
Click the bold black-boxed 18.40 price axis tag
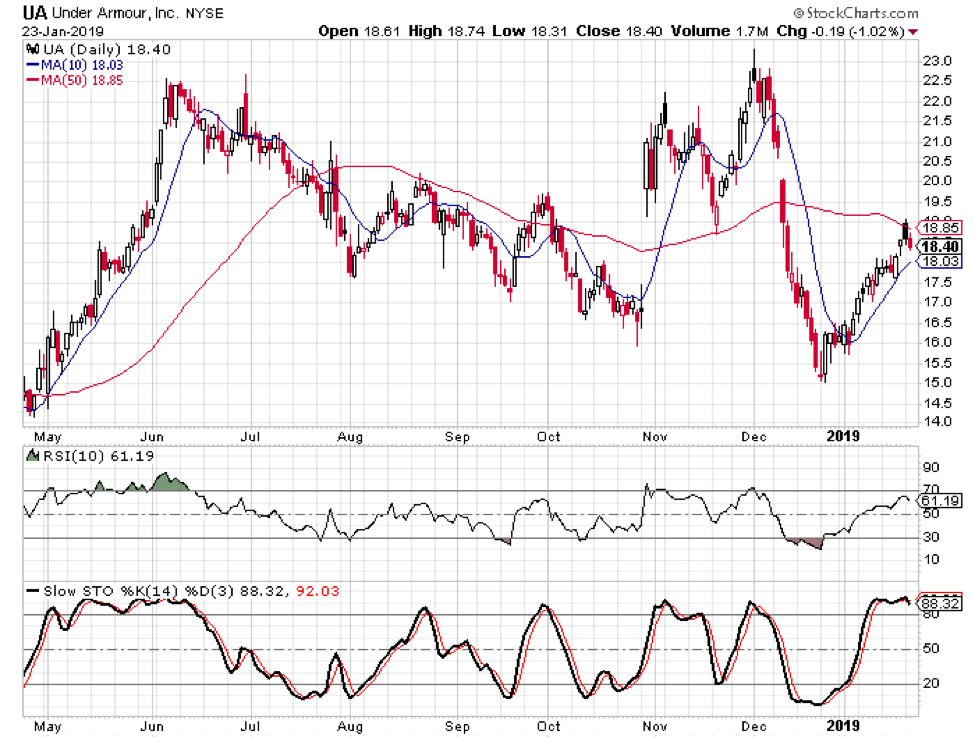point(940,246)
